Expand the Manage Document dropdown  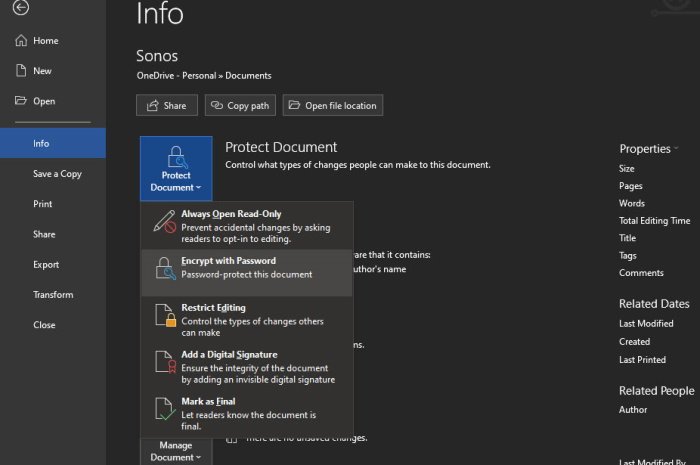click(x=176, y=451)
